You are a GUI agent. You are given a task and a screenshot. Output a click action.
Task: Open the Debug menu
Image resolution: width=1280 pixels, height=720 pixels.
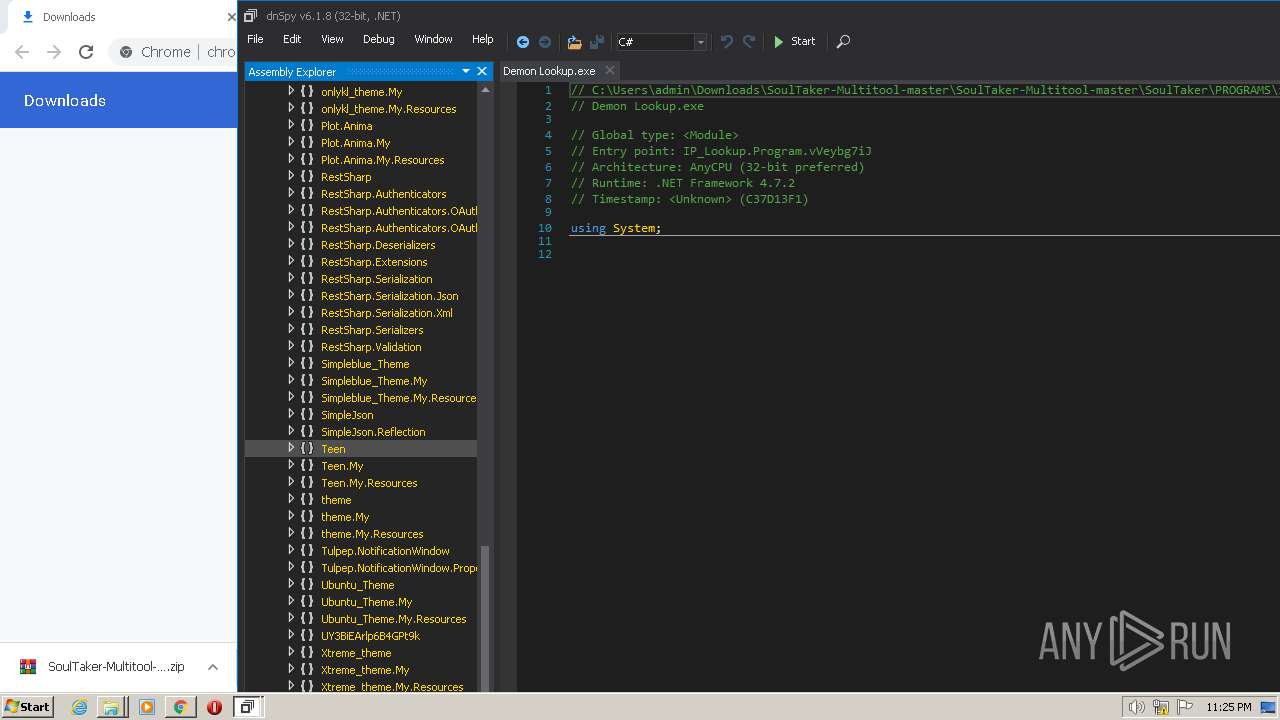pos(378,39)
